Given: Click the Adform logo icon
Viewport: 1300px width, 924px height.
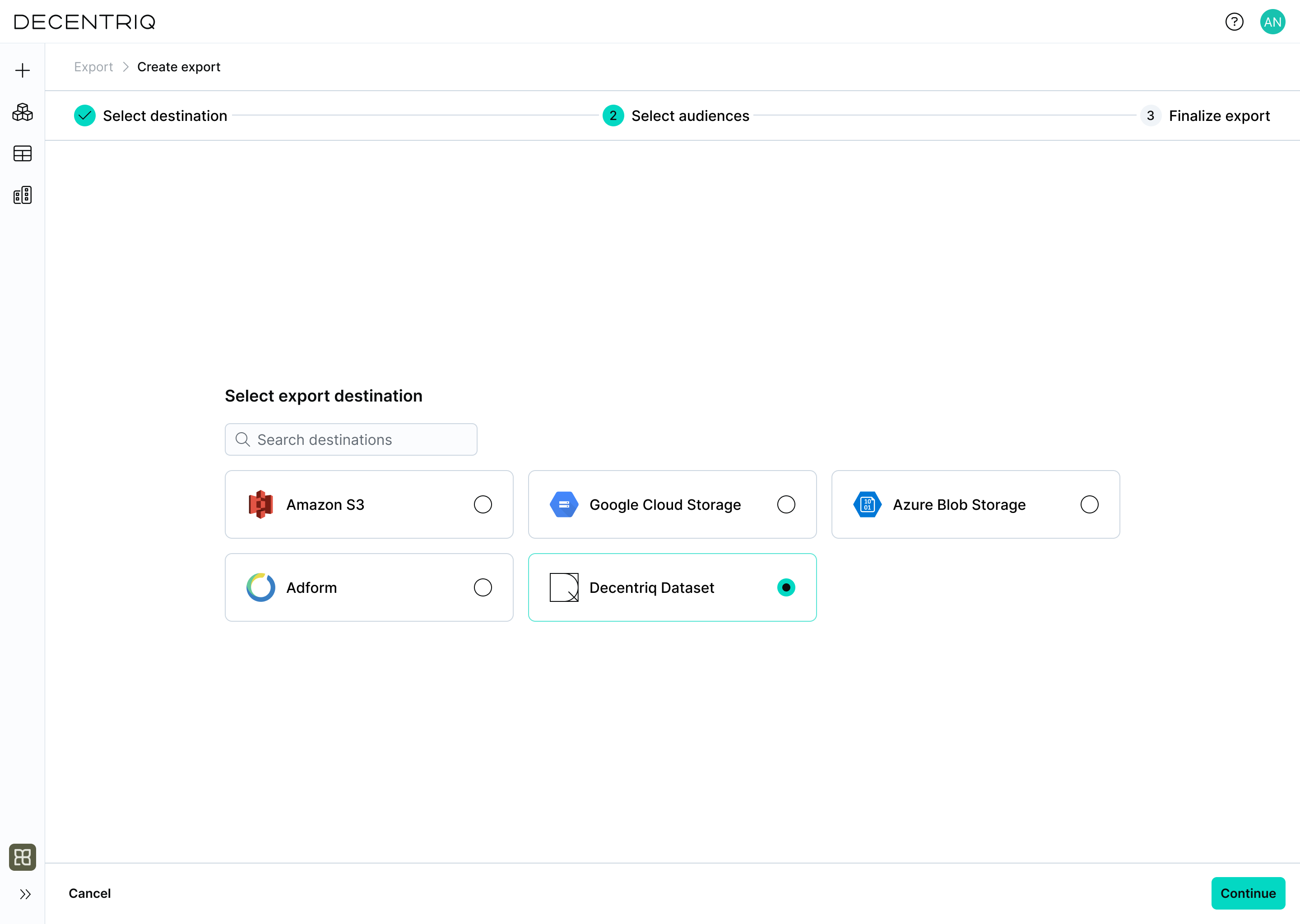Looking at the screenshot, I should pyautogui.click(x=261, y=587).
